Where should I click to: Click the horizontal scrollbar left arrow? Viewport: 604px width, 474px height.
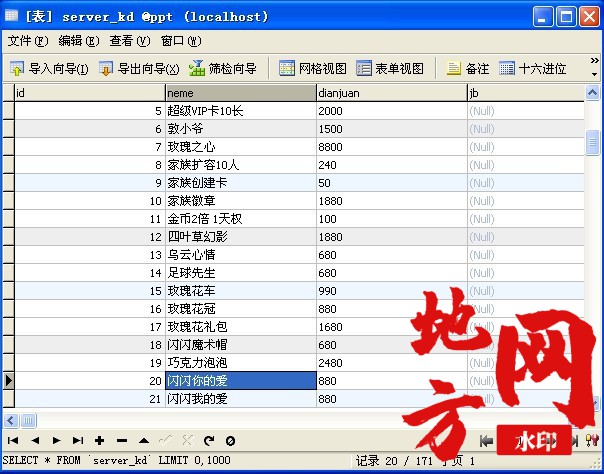coord(11,420)
